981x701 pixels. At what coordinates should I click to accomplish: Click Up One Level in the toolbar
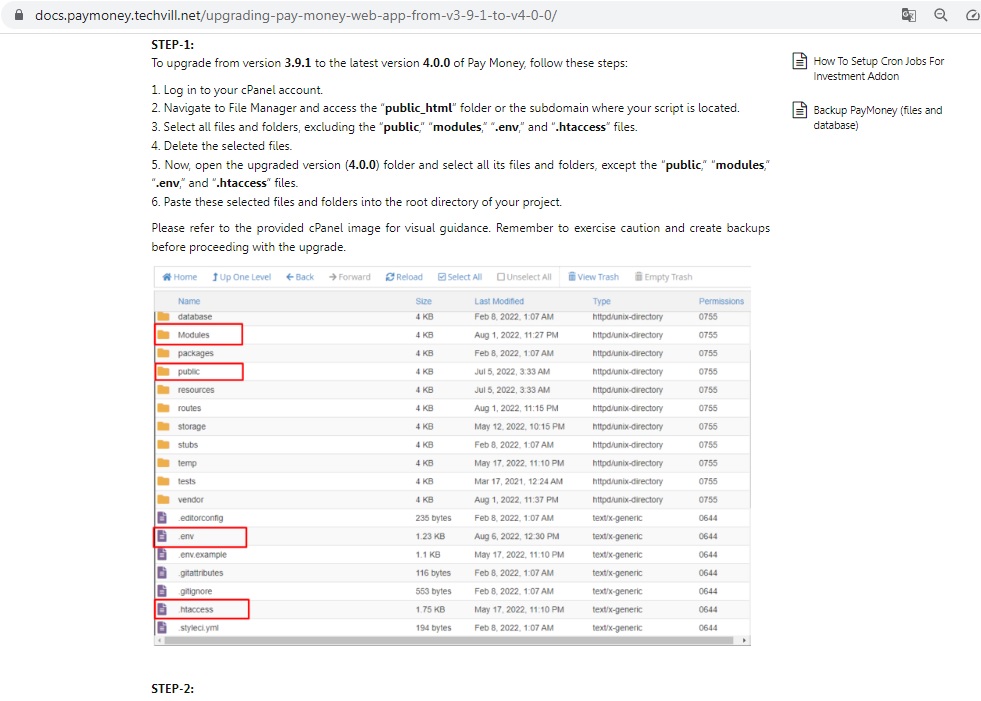(241, 277)
